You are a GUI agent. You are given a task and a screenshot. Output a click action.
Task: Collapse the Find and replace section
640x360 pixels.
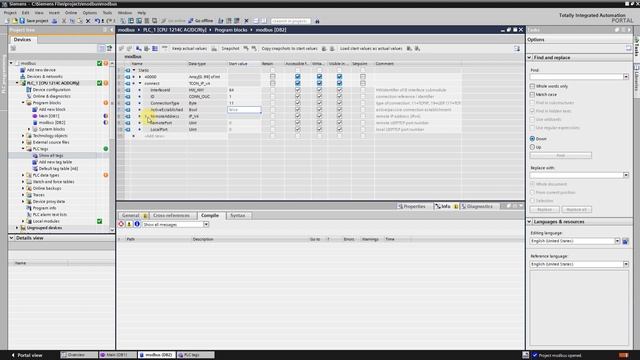[x=529, y=58]
